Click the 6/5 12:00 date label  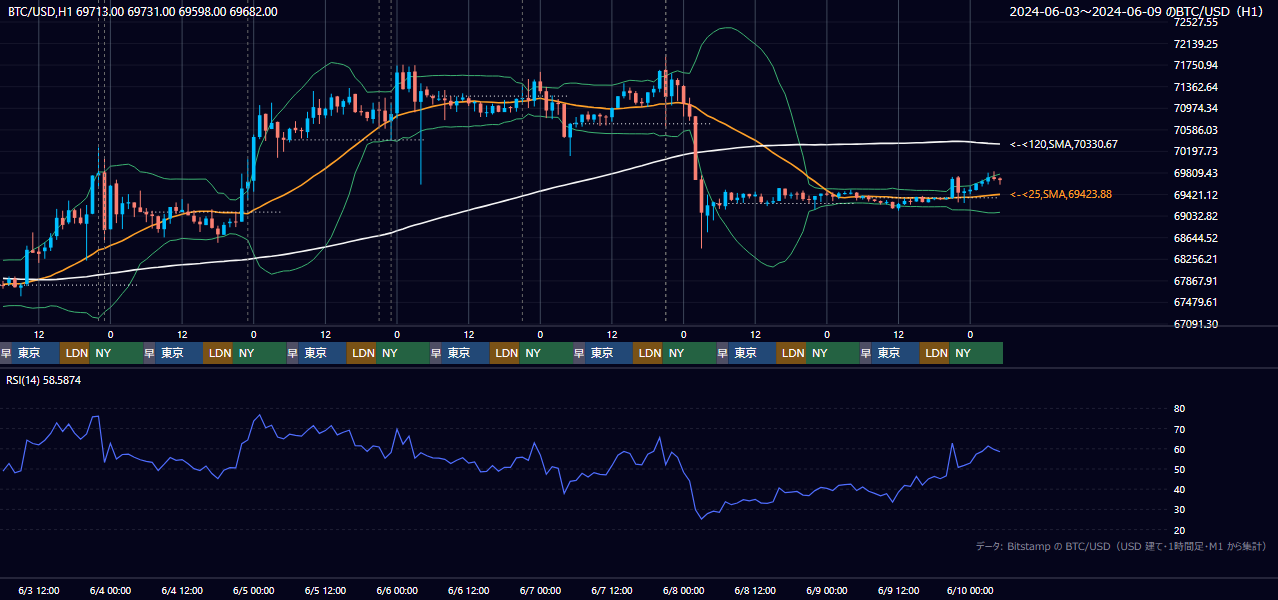pyautogui.click(x=326, y=590)
